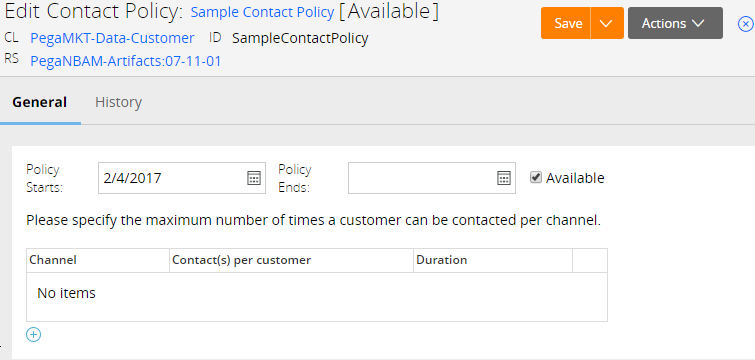Focus the empty Policy Ends field
Image resolution: width=755 pixels, height=360 pixels.
pos(432,178)
